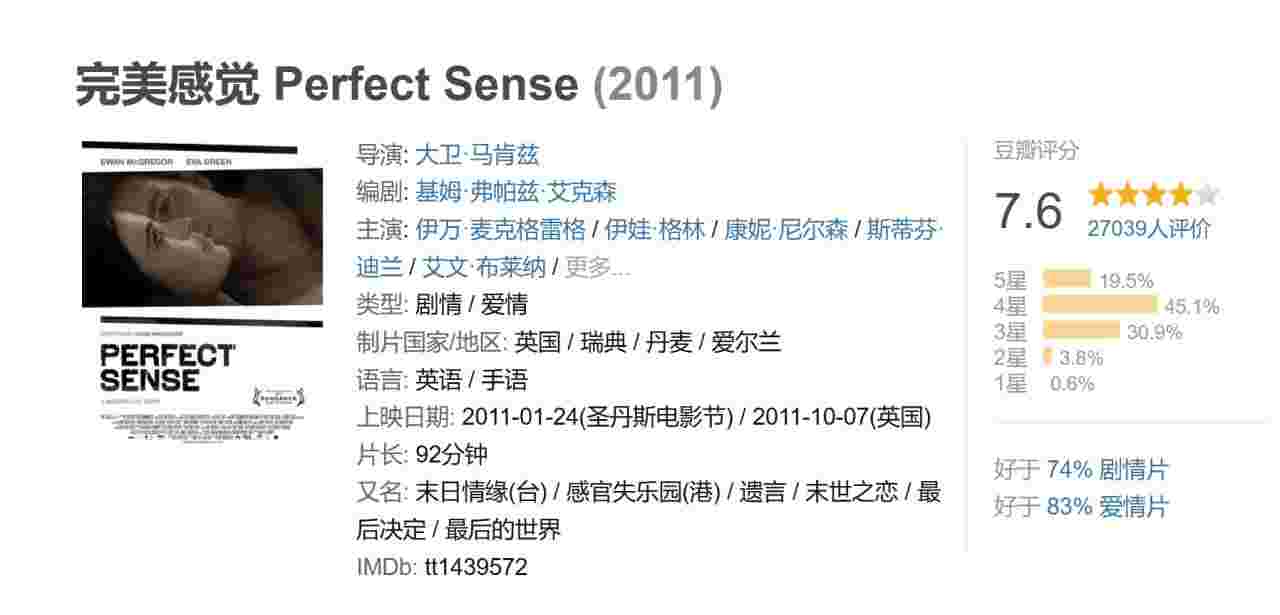The image size is (1280, 615).
Task: Open the 83% 爱情片 comparison link
Action: tap(1107, 507)
